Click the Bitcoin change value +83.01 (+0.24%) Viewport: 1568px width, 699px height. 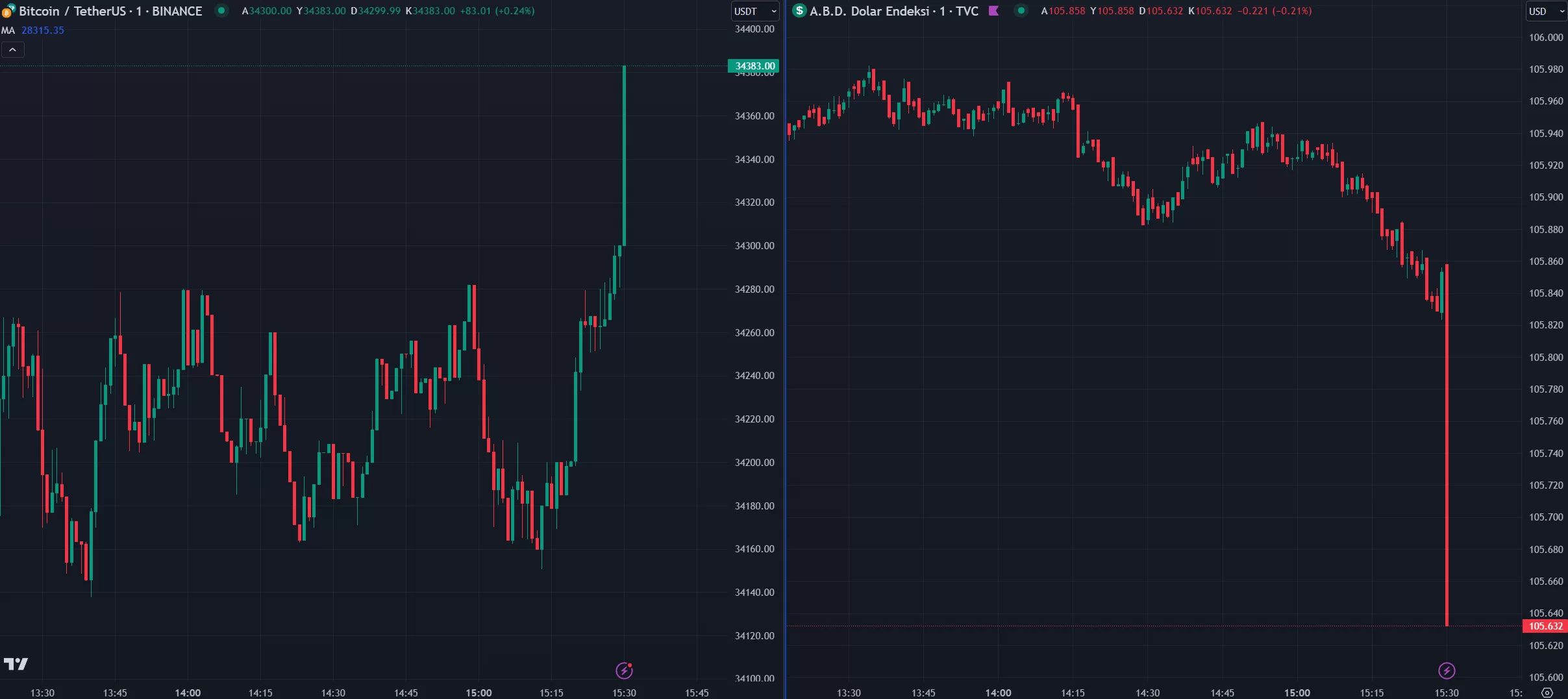[x=497, y=11]
